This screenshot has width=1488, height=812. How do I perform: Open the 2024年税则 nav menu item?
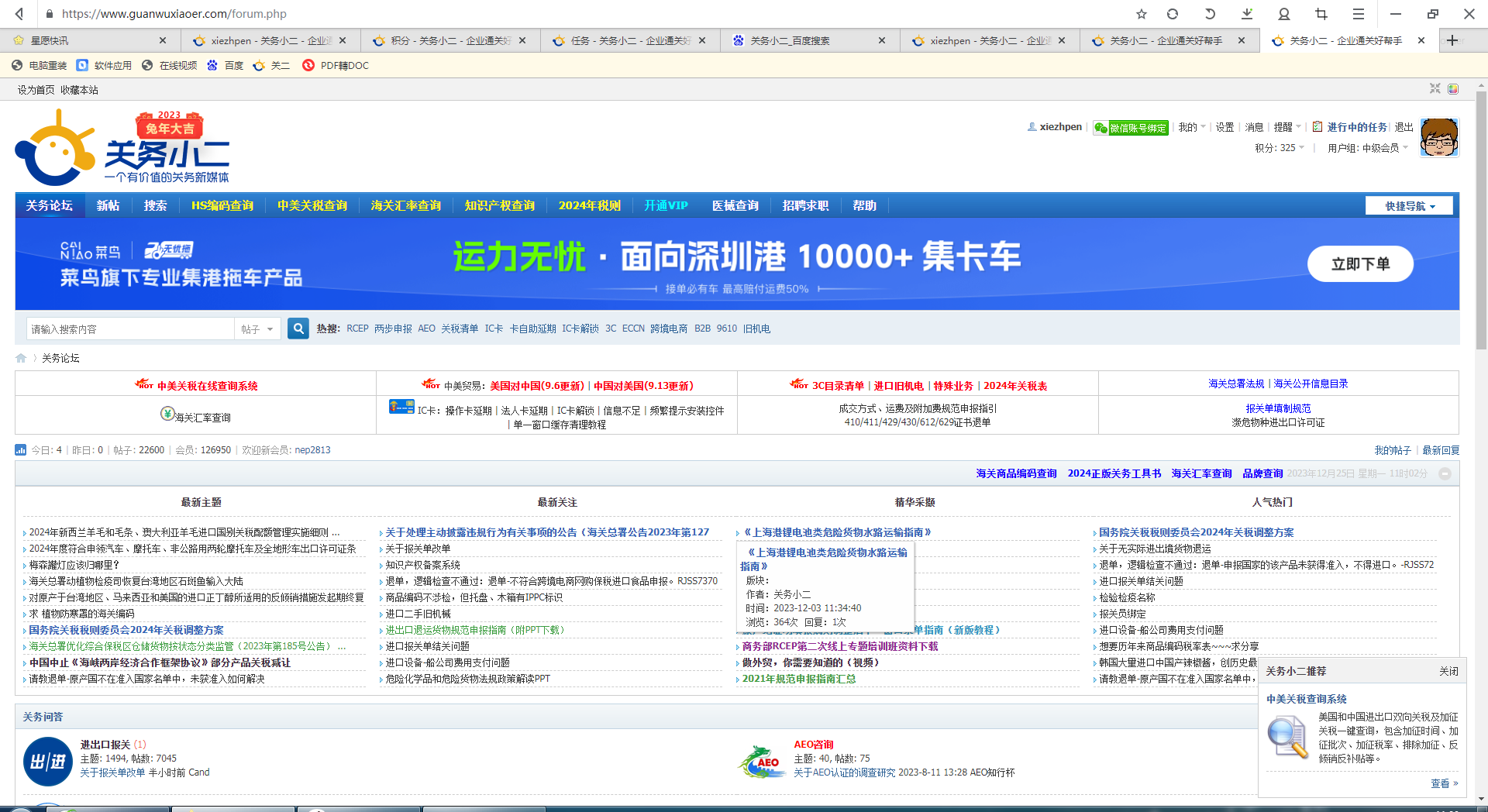pyautogui.click(x=590, y=205)
